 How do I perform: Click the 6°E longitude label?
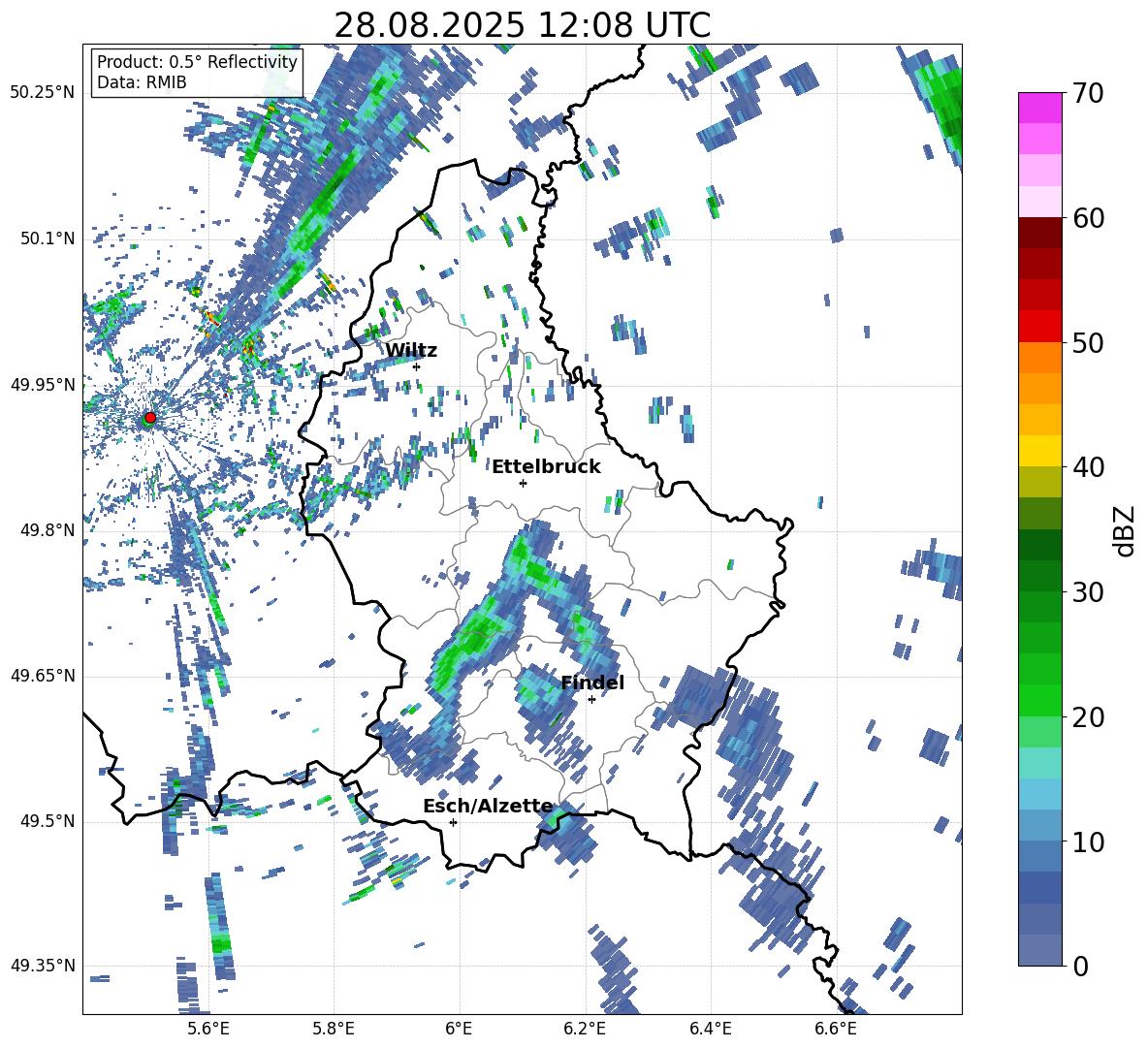(x=459, y=1029)
